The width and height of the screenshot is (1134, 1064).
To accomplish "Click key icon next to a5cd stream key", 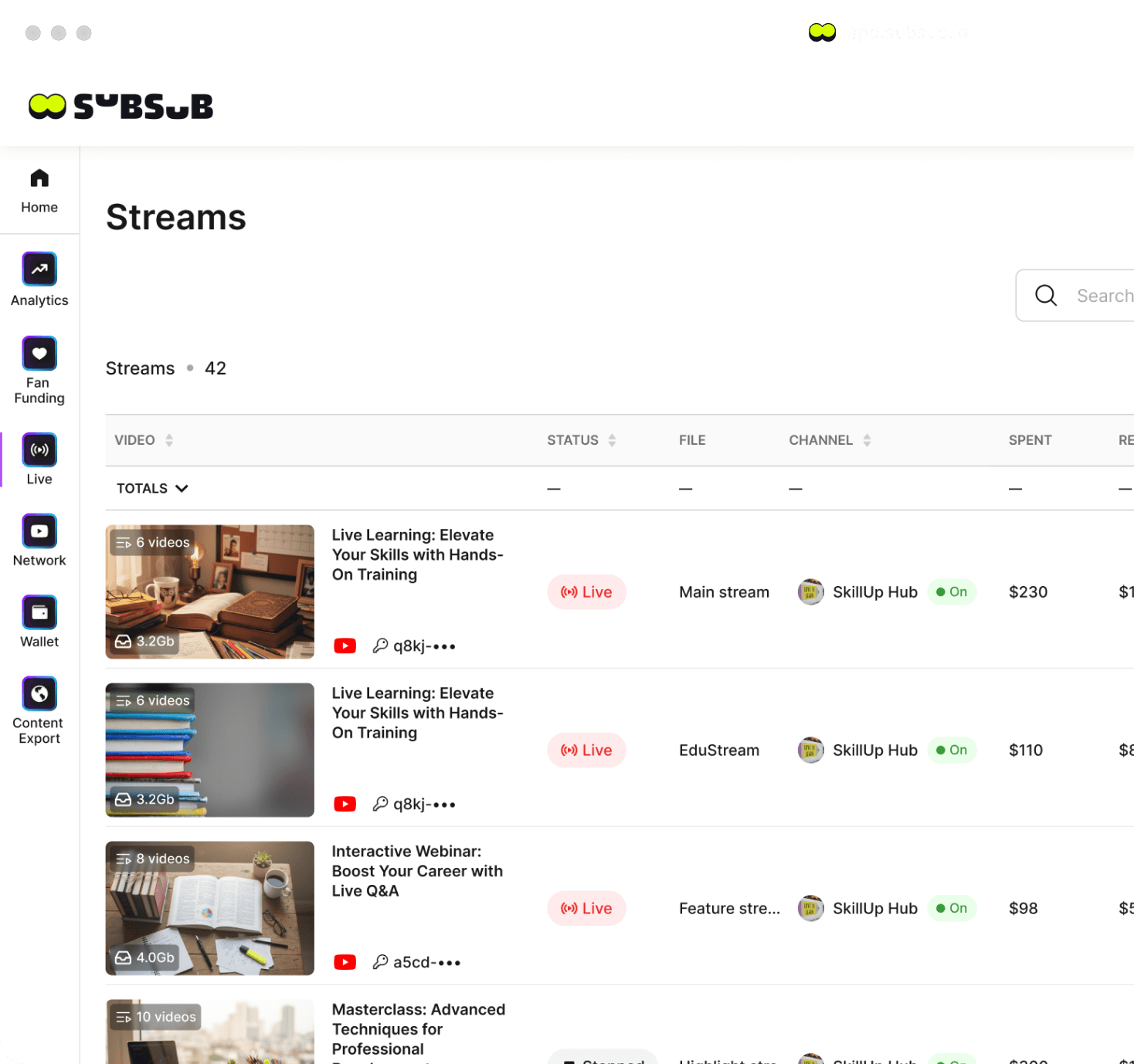I will click(380, 962).
